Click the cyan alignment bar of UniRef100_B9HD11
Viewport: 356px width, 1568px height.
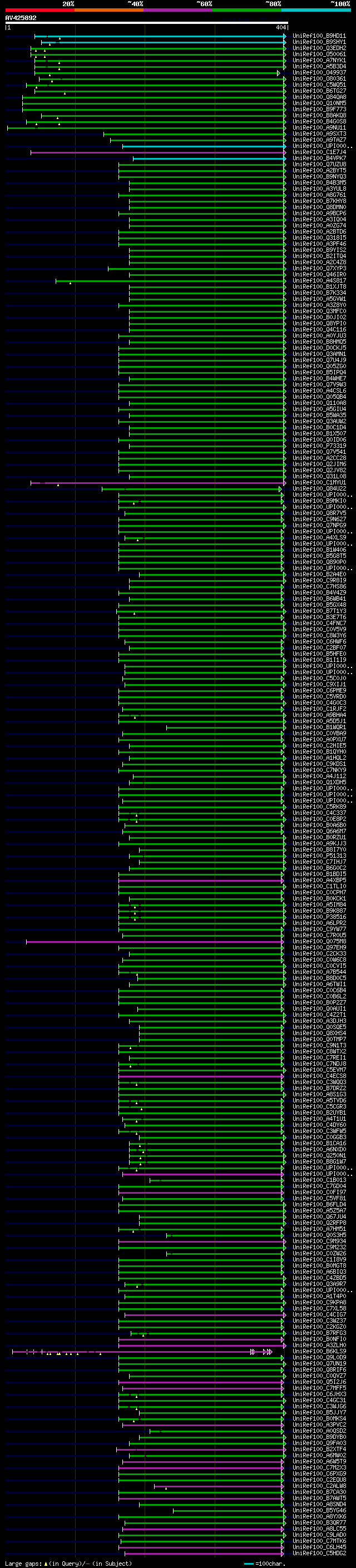[x=160, y=37]
